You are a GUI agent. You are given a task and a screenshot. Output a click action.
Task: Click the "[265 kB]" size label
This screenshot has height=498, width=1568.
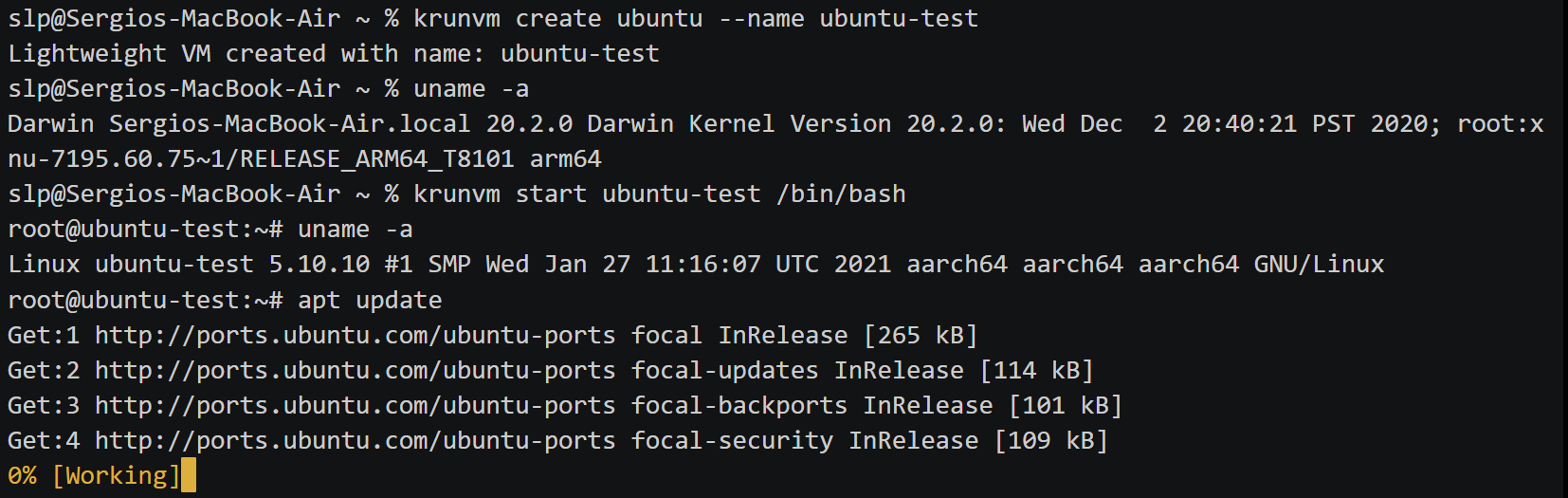[921, 335]
